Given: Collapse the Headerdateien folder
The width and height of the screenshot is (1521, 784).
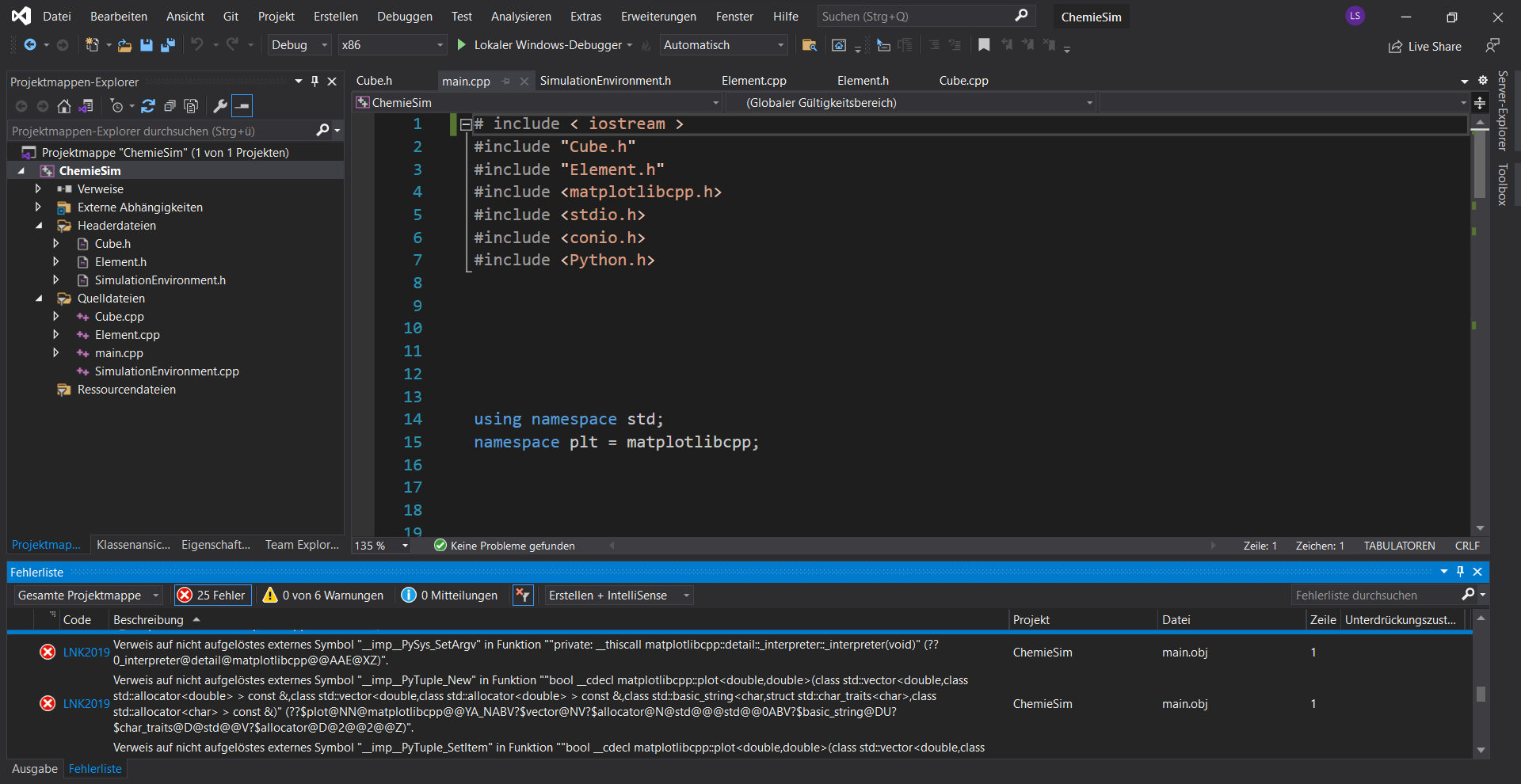Looking at the screenshot, I should coord(39,226).
